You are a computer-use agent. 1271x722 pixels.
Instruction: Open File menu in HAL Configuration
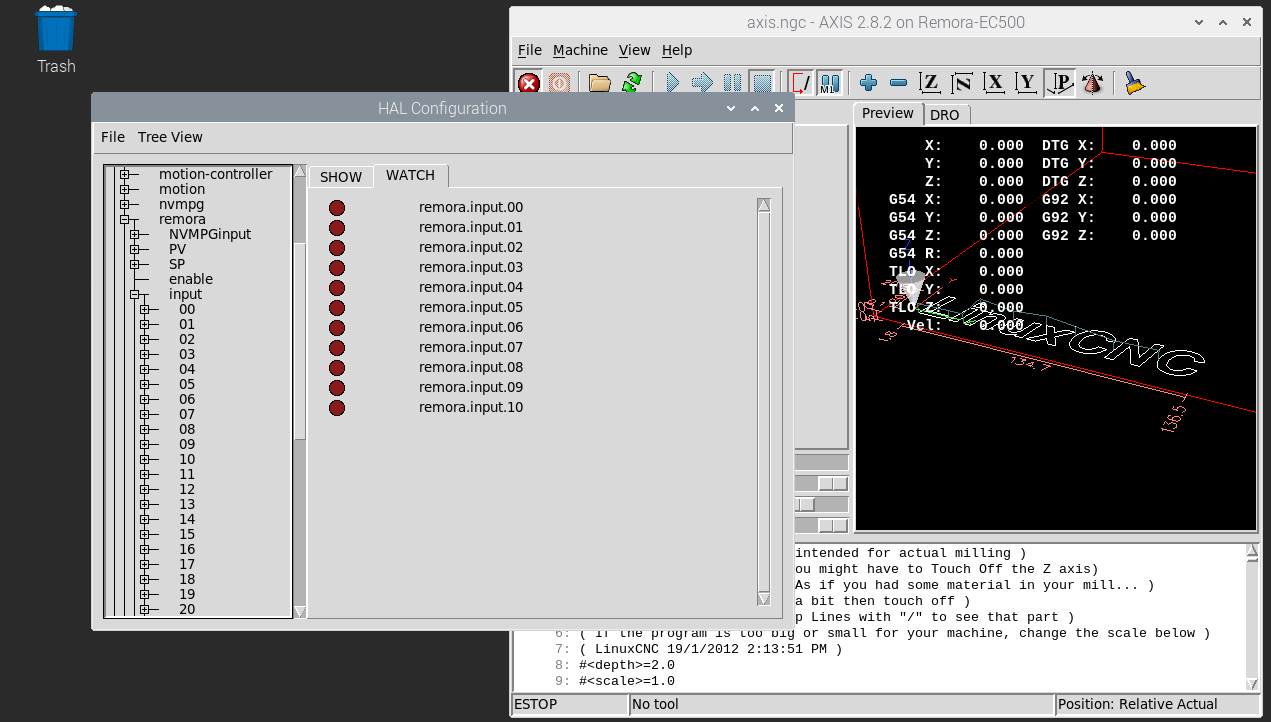tap(113, 137)
